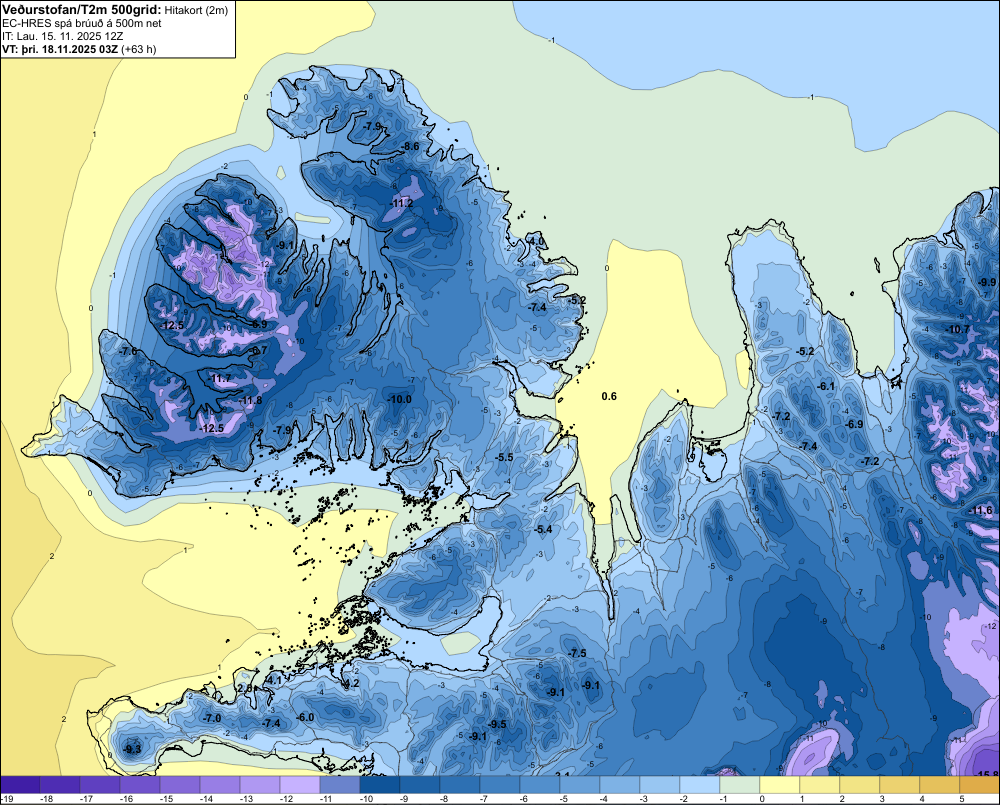This screenshot has width=1000, height=805.
Task: Click the -7.0 temperature label
Action: pos(212,718)
